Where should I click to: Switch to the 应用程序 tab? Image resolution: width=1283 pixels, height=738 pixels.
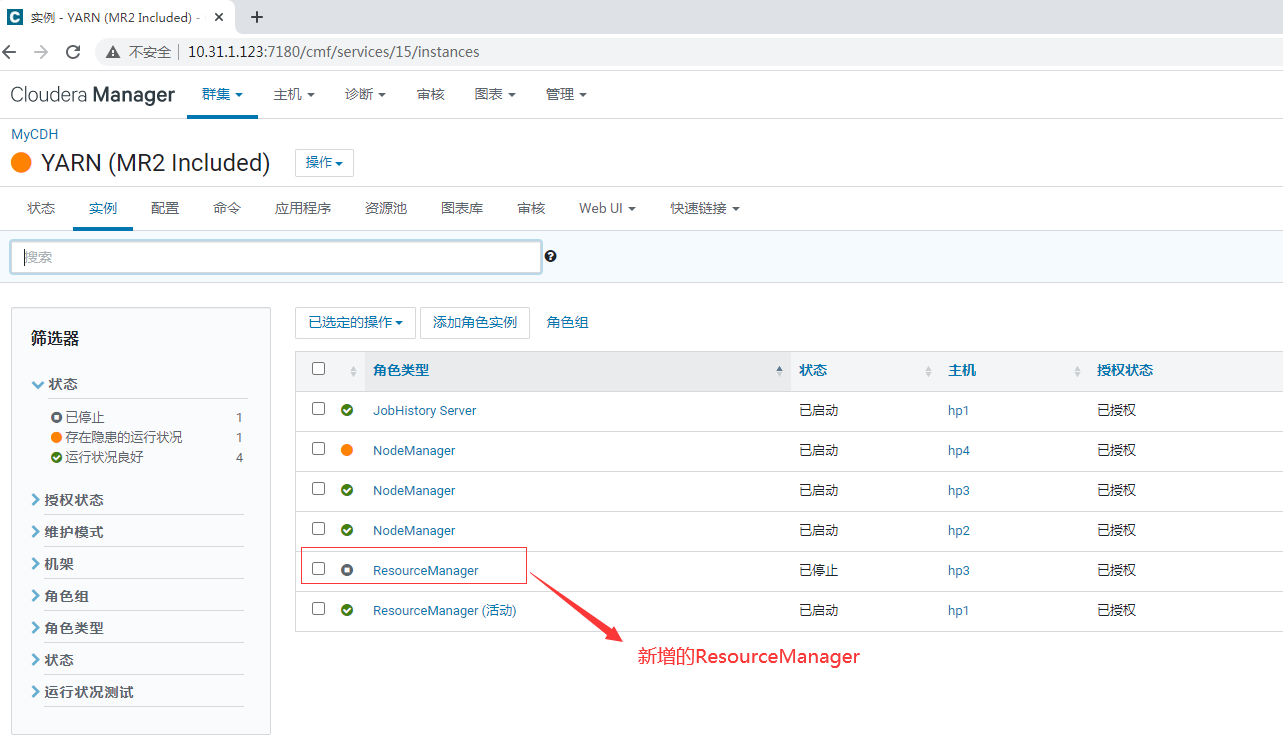click(303, 208)
